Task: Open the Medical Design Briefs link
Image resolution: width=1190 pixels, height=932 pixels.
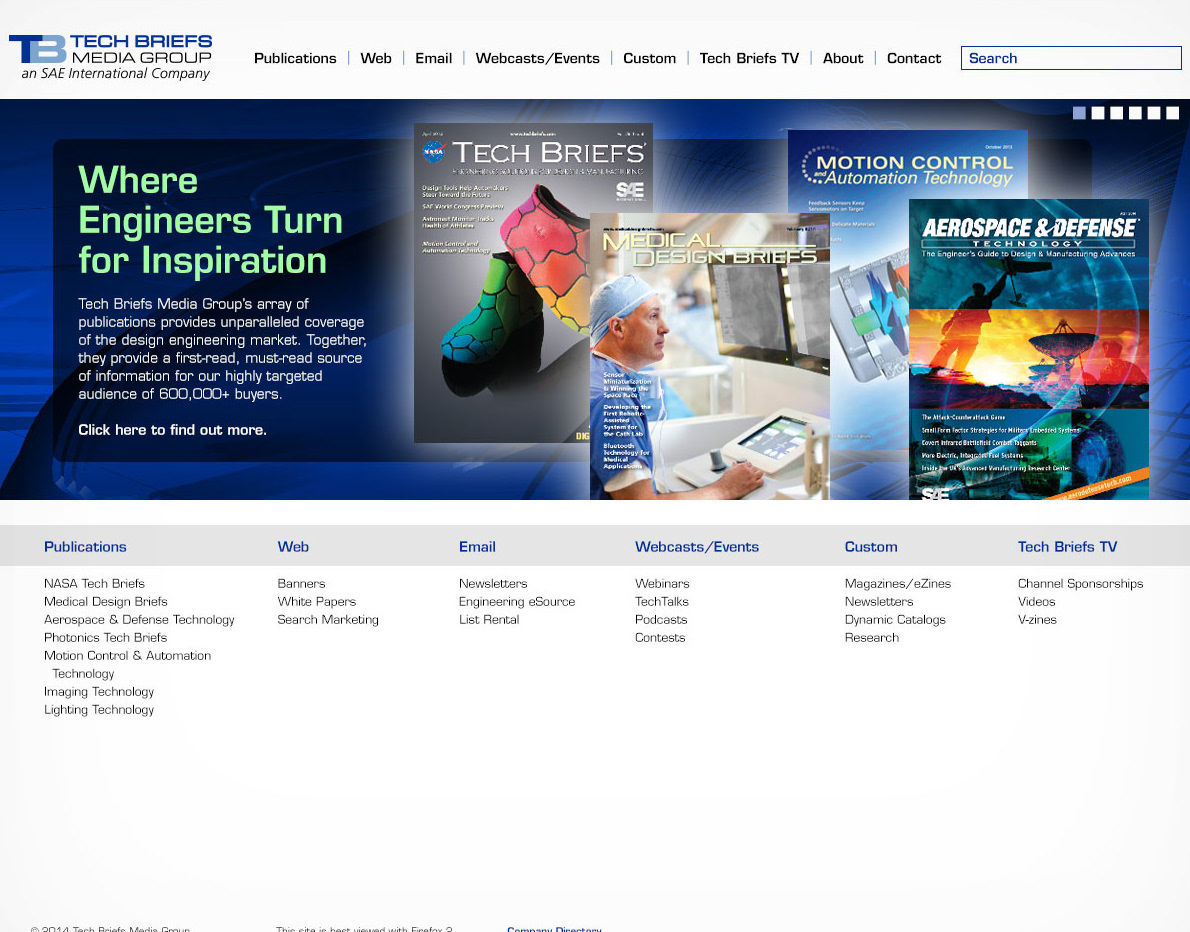Action: tap(105, 601)
